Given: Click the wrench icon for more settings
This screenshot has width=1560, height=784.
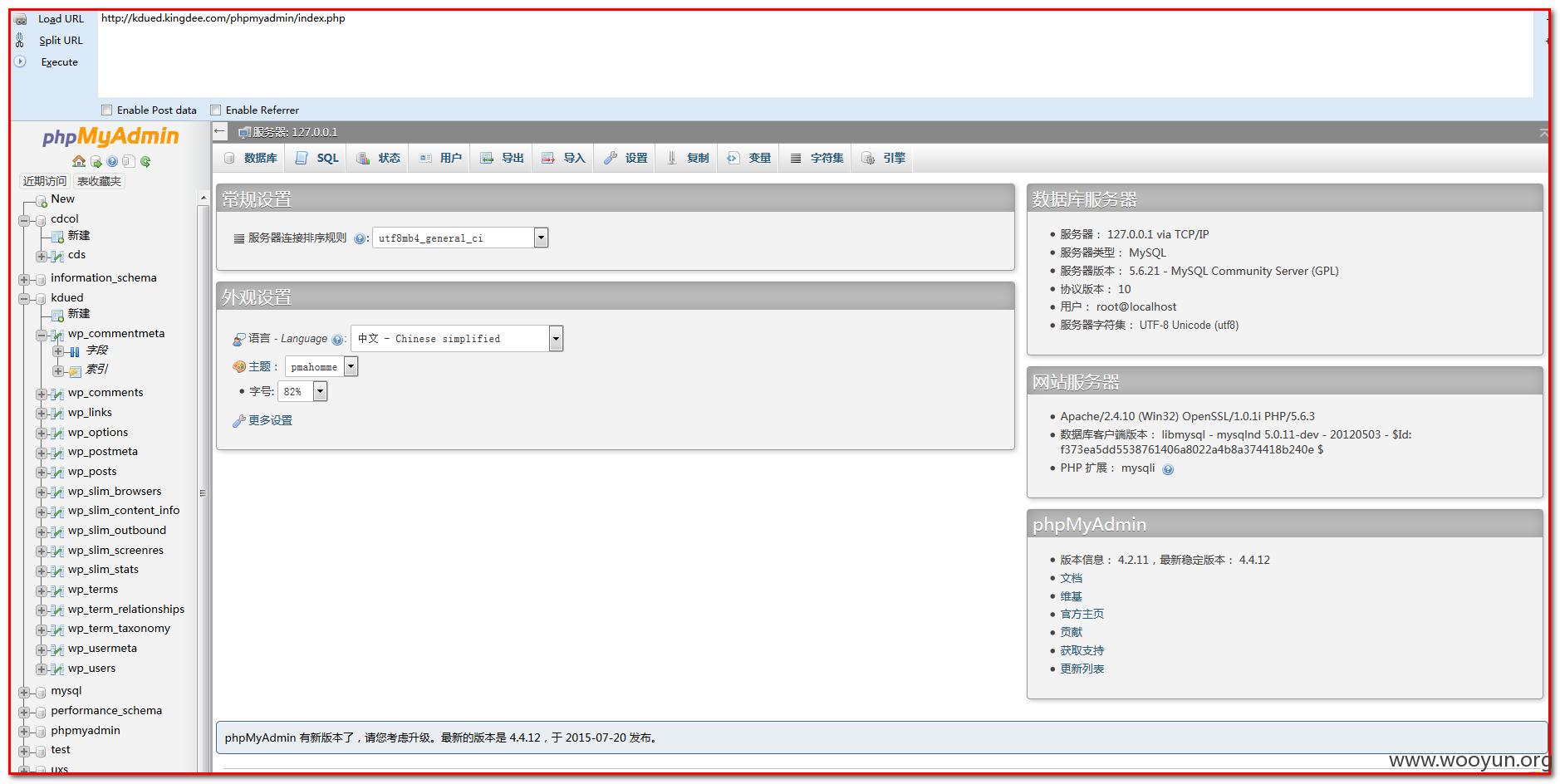Looking at the screenshot, I should [x=239, y=421].
